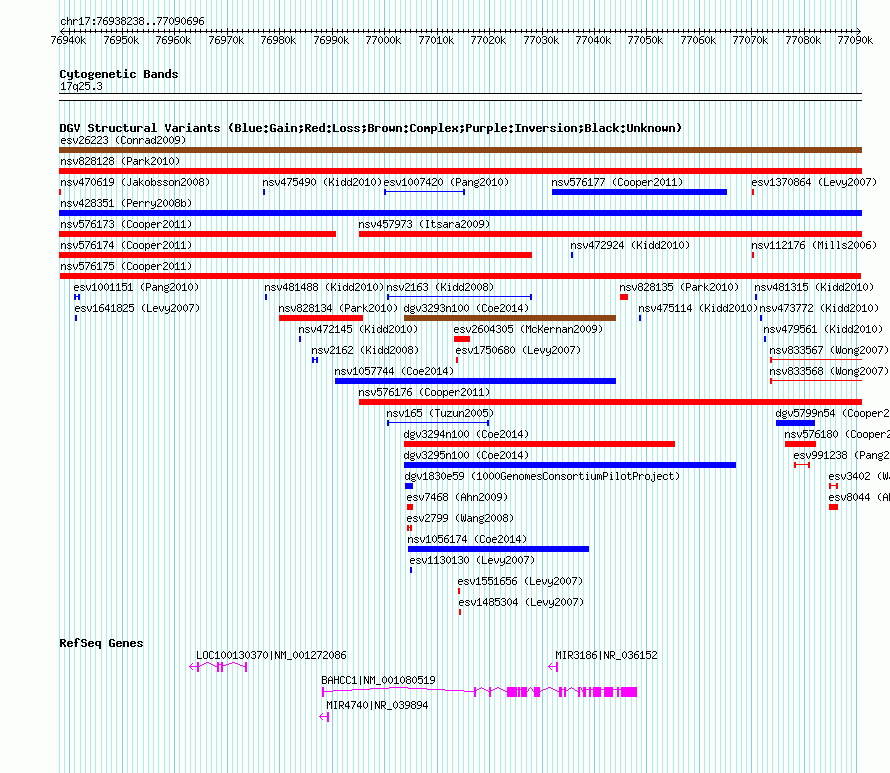Open the LOC100130370|NM_001272086 gene label

(271, 655)
